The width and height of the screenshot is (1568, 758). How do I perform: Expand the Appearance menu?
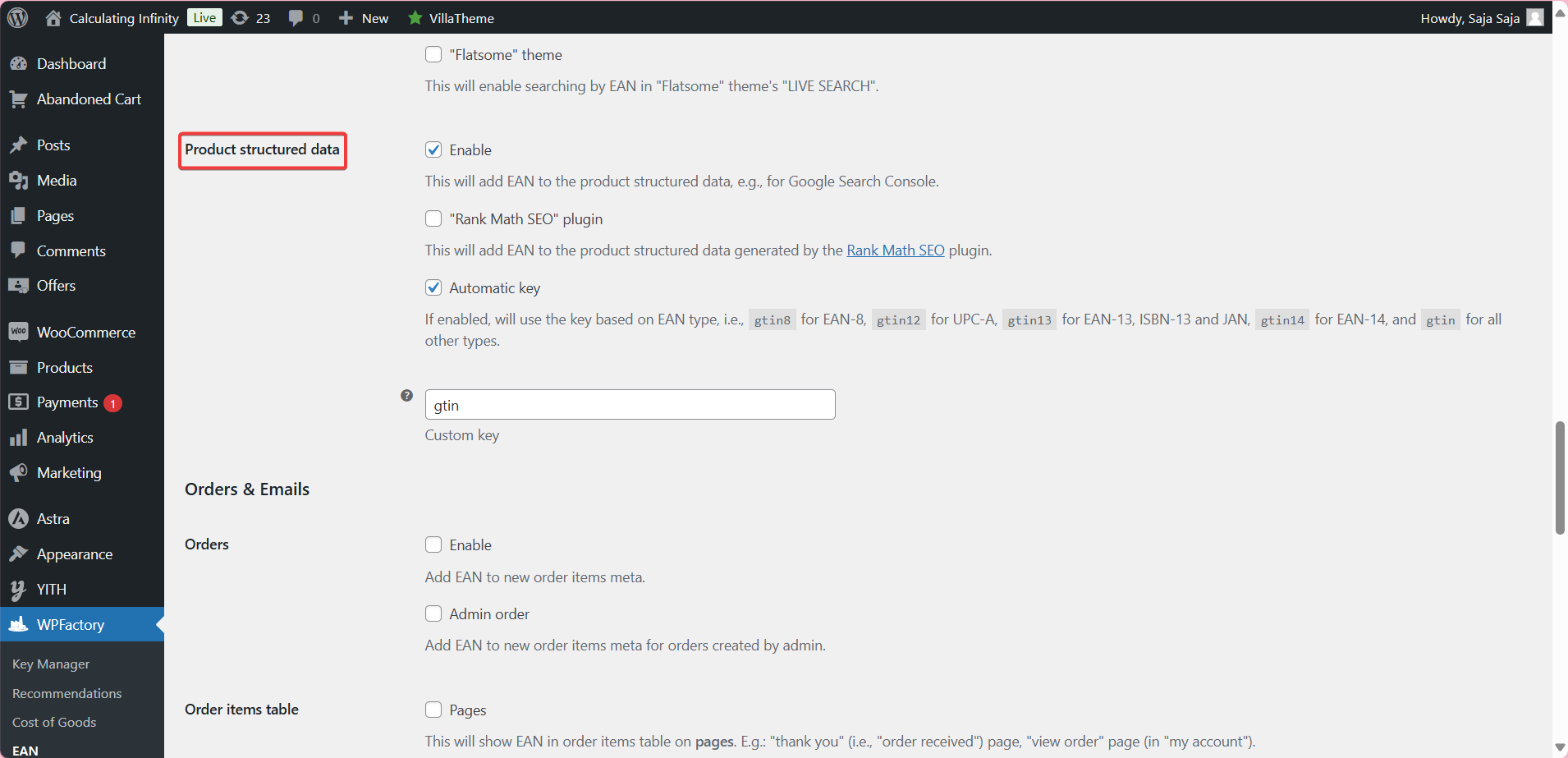[74, 554]
